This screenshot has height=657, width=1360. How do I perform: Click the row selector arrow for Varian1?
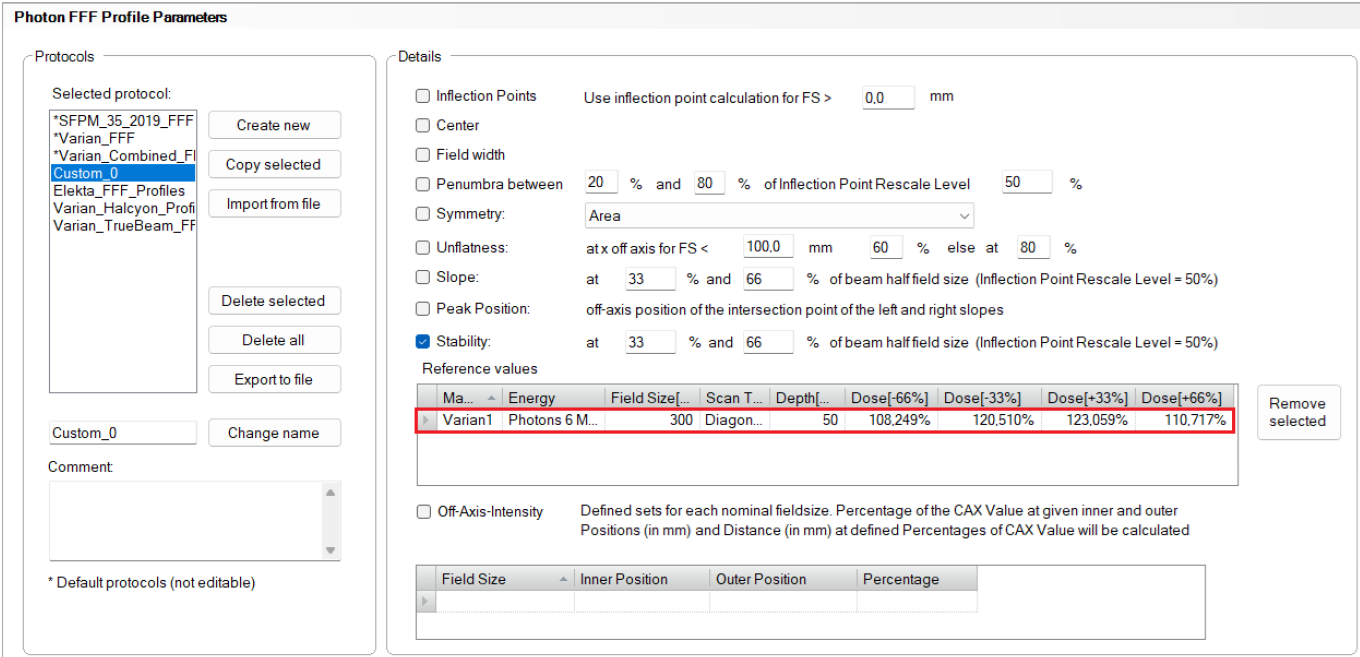pos(427,421)
